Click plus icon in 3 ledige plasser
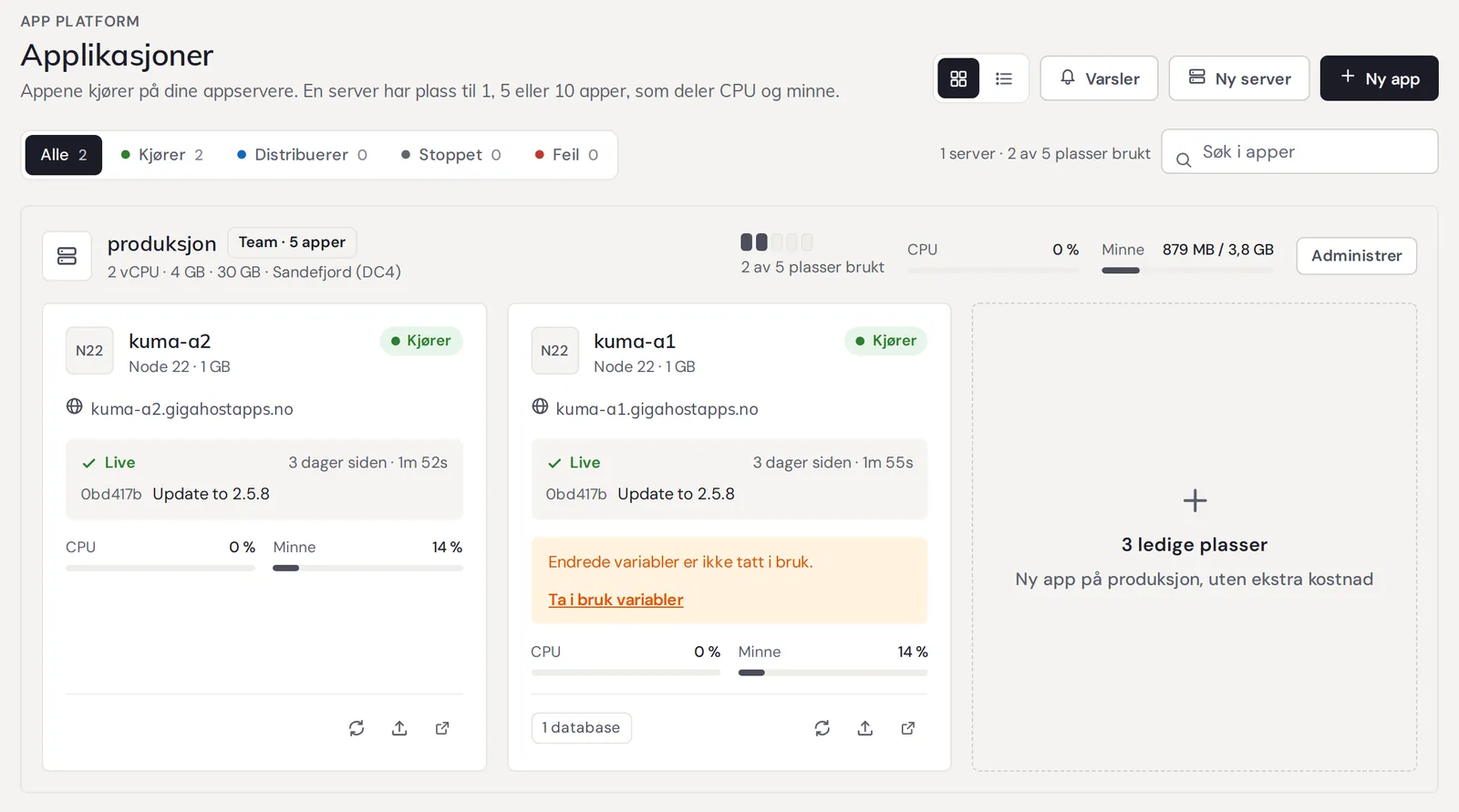This screenshot has width=1459, height=812. coord(1195,500)
